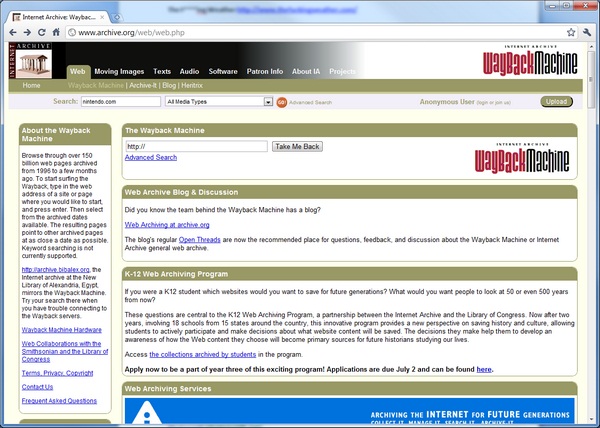
Task: Follow the Wayback Machine Hardware link
Action: tap(62, 330)
